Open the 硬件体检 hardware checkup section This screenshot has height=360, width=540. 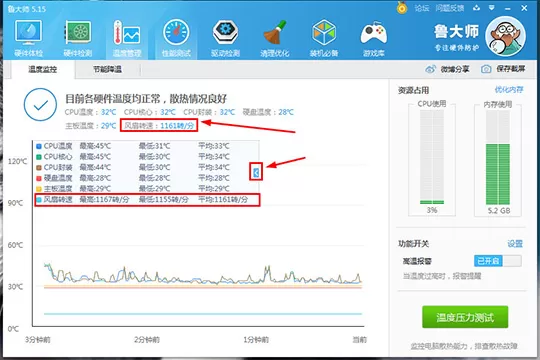(x=29, y=38)
